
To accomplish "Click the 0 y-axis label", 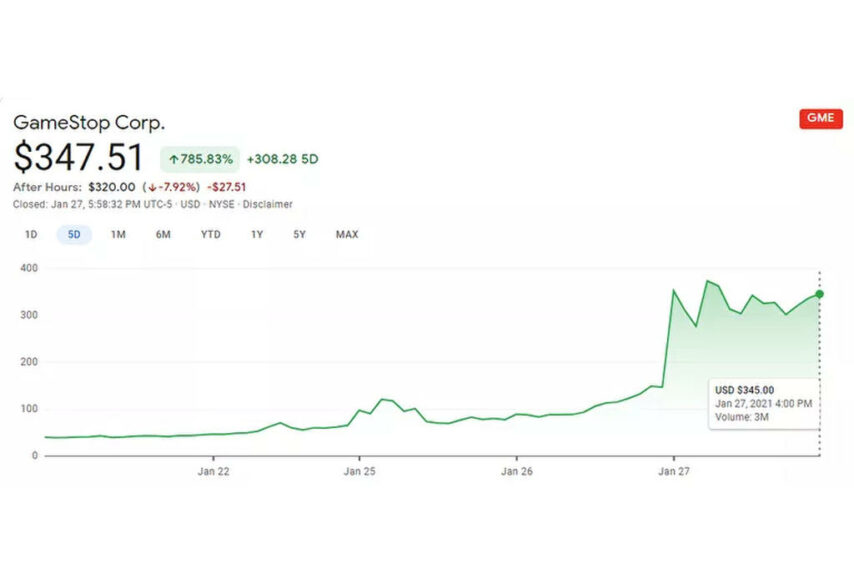I will tap(35, 455).
